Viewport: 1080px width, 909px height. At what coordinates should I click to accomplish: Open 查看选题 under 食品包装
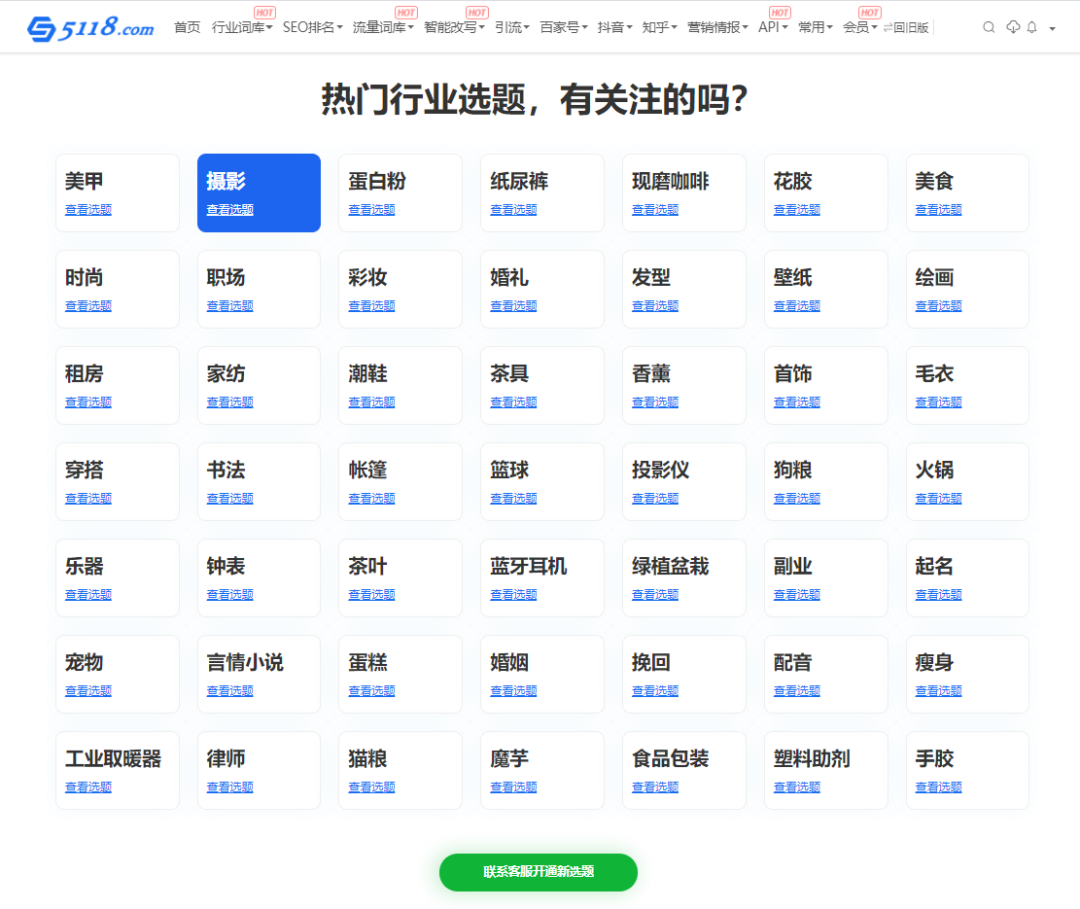655,787
